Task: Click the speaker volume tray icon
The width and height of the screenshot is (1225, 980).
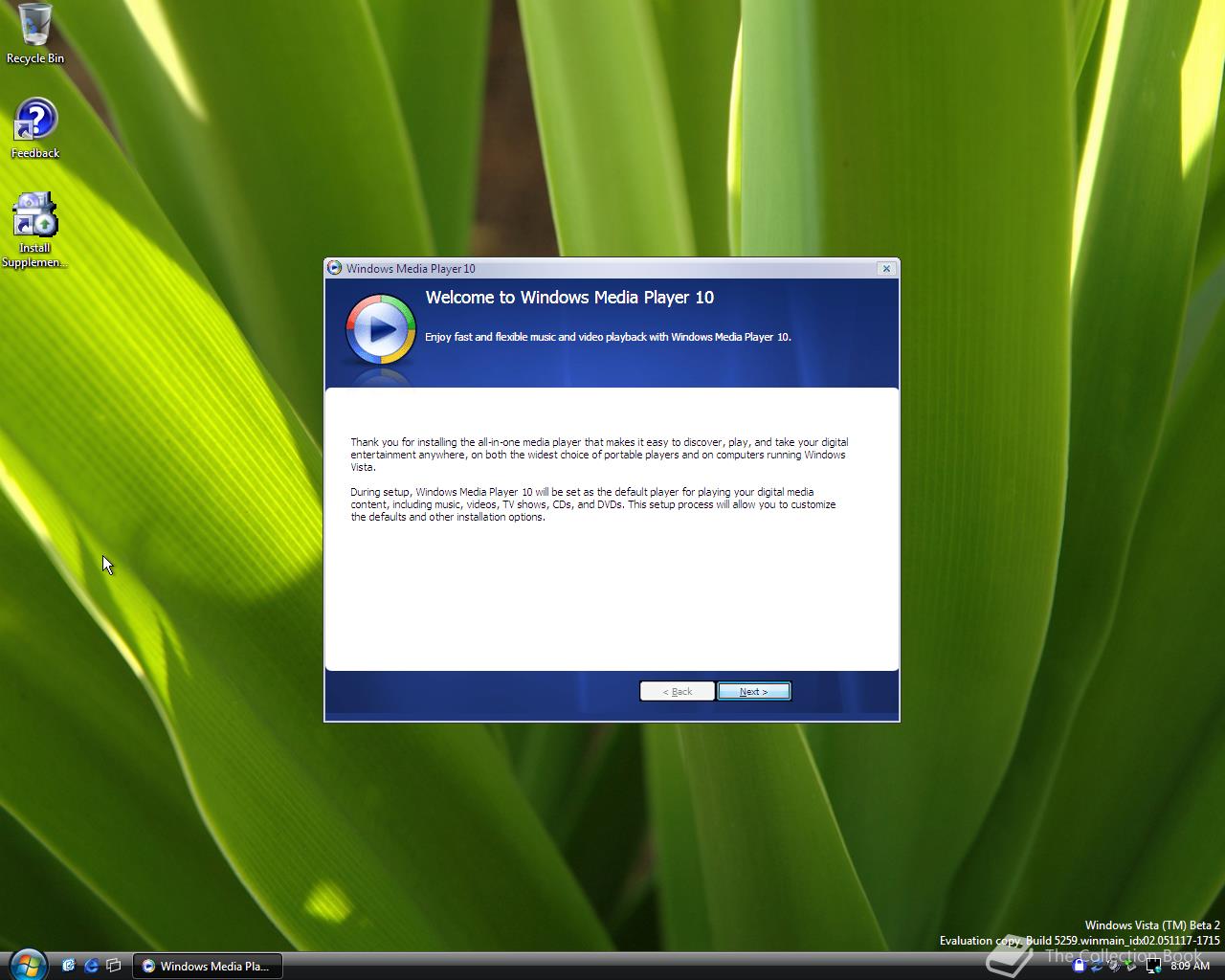Action: tap(1114, 966)
